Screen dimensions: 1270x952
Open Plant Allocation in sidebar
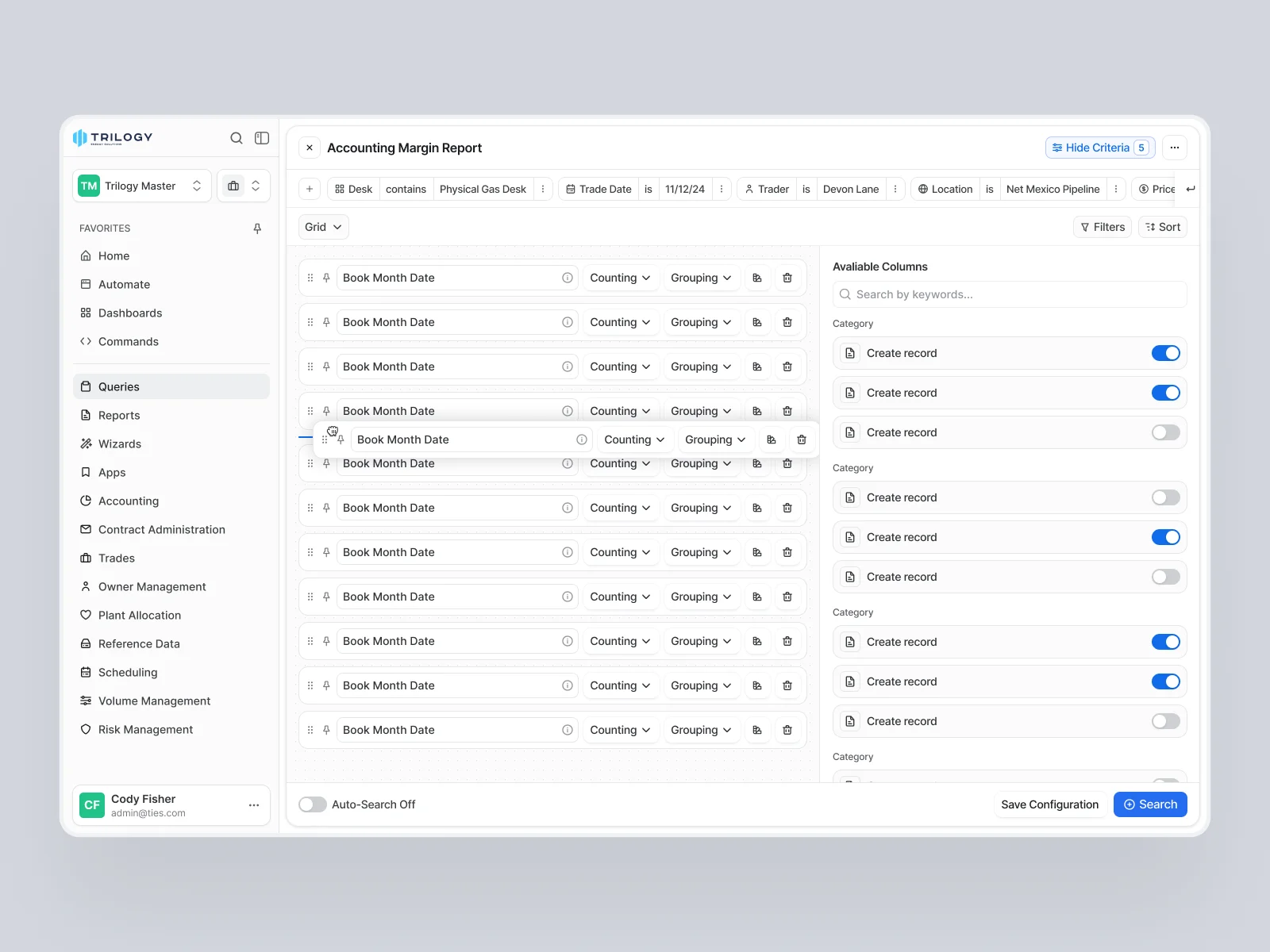coord(171,615)
